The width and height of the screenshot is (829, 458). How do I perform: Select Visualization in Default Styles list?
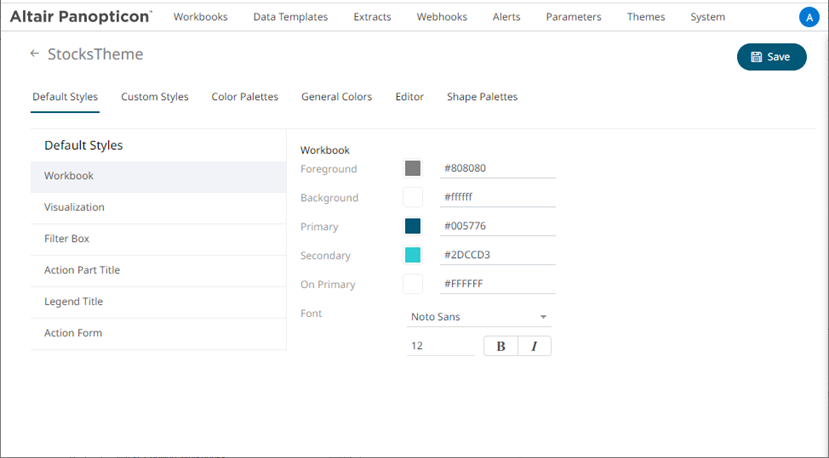click(x=74, y=207)
